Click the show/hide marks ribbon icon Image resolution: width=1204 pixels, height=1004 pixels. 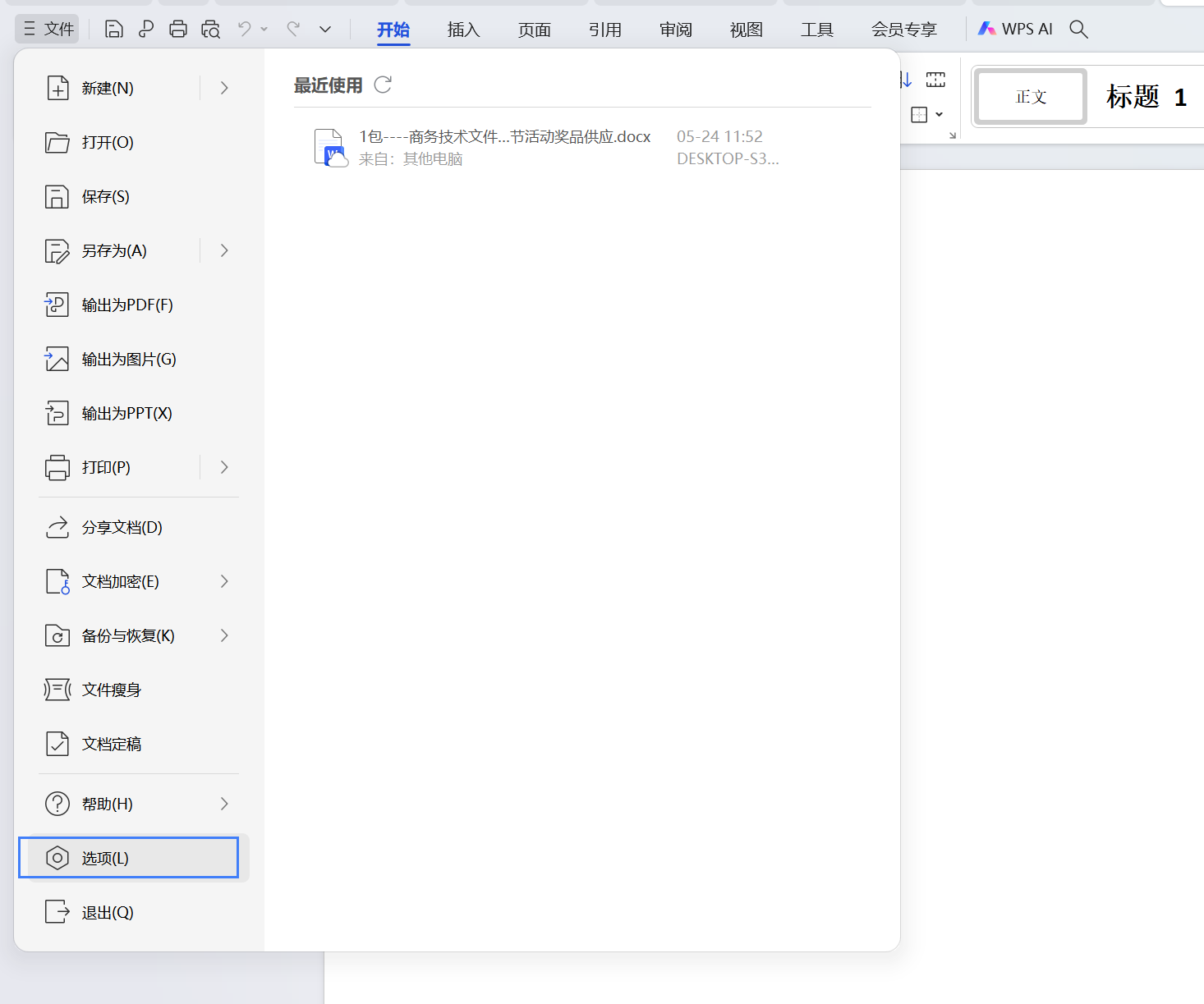click(x=935, y=80)
